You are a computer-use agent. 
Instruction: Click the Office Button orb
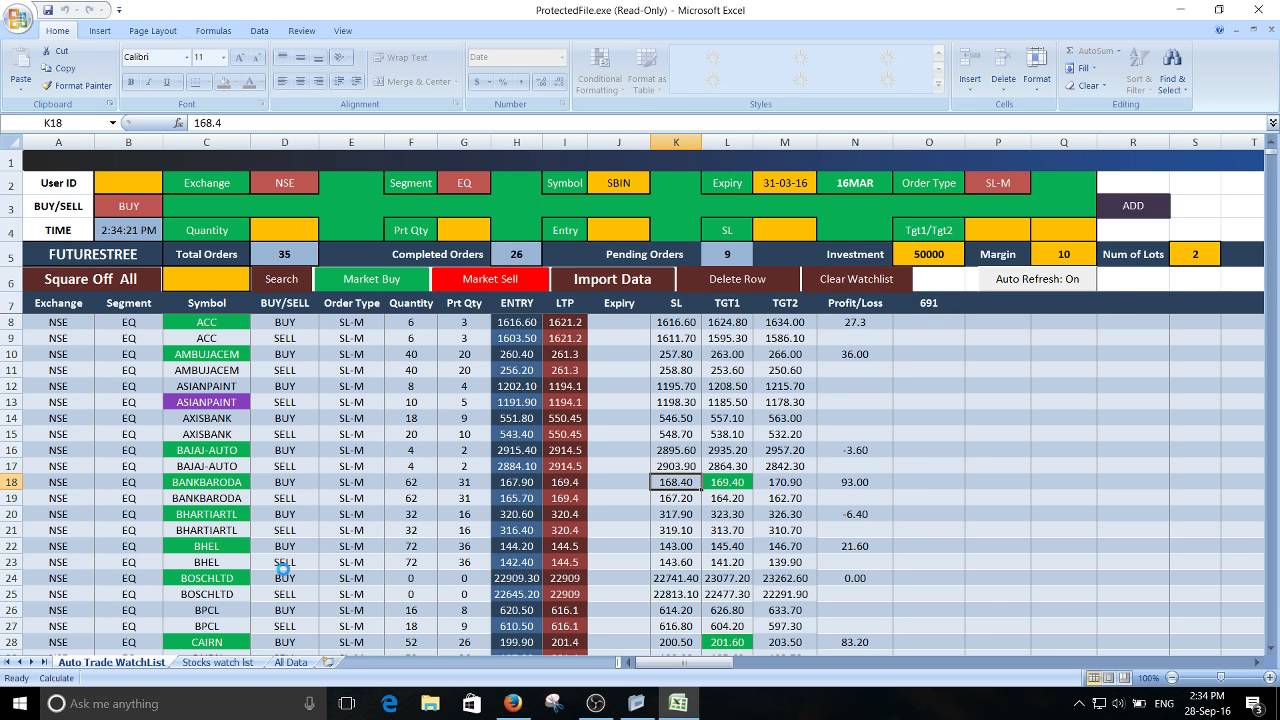(18, 18)
